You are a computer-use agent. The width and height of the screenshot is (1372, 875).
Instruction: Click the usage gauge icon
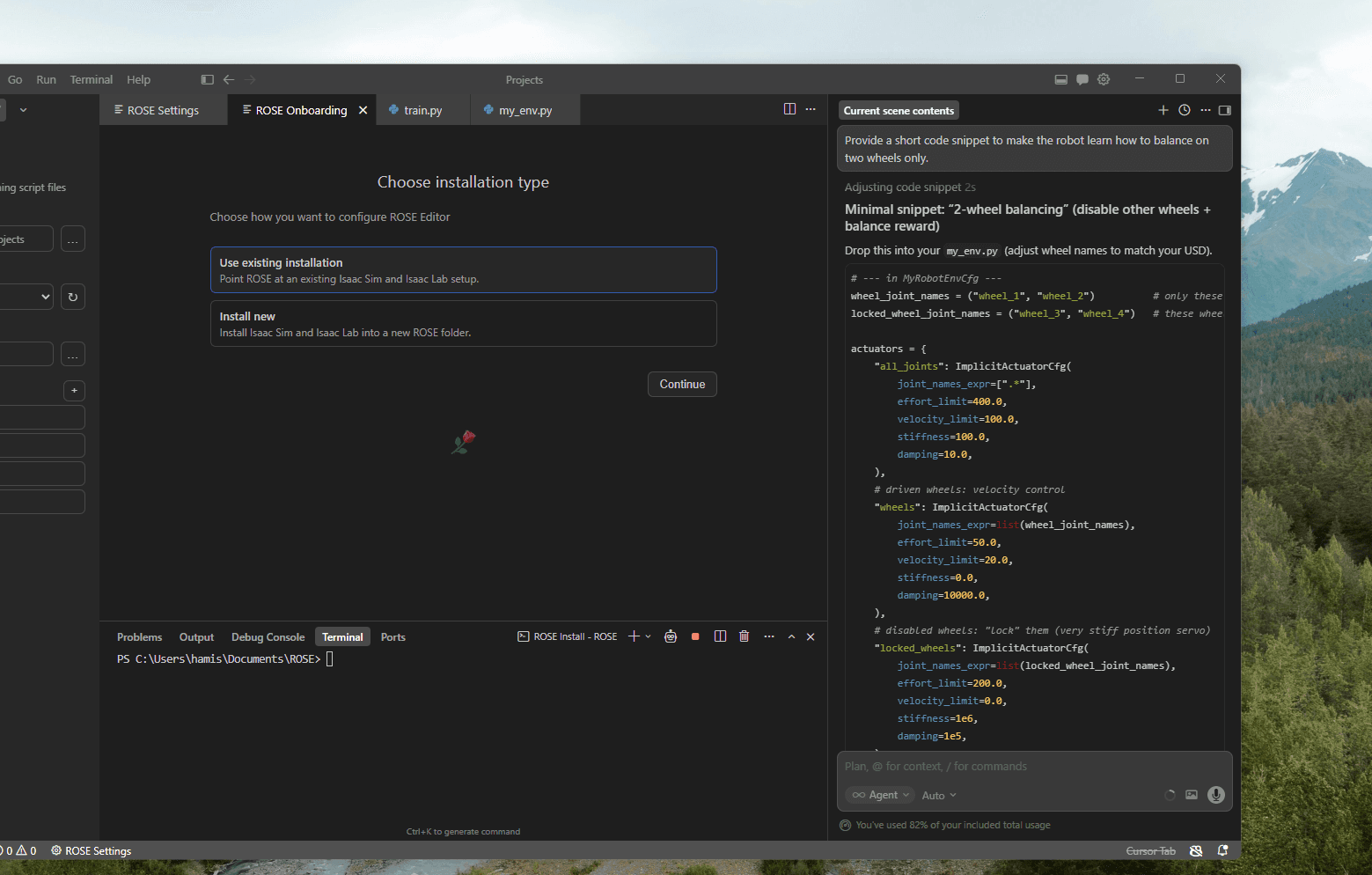pyautogui.click(x=846, y=825)
